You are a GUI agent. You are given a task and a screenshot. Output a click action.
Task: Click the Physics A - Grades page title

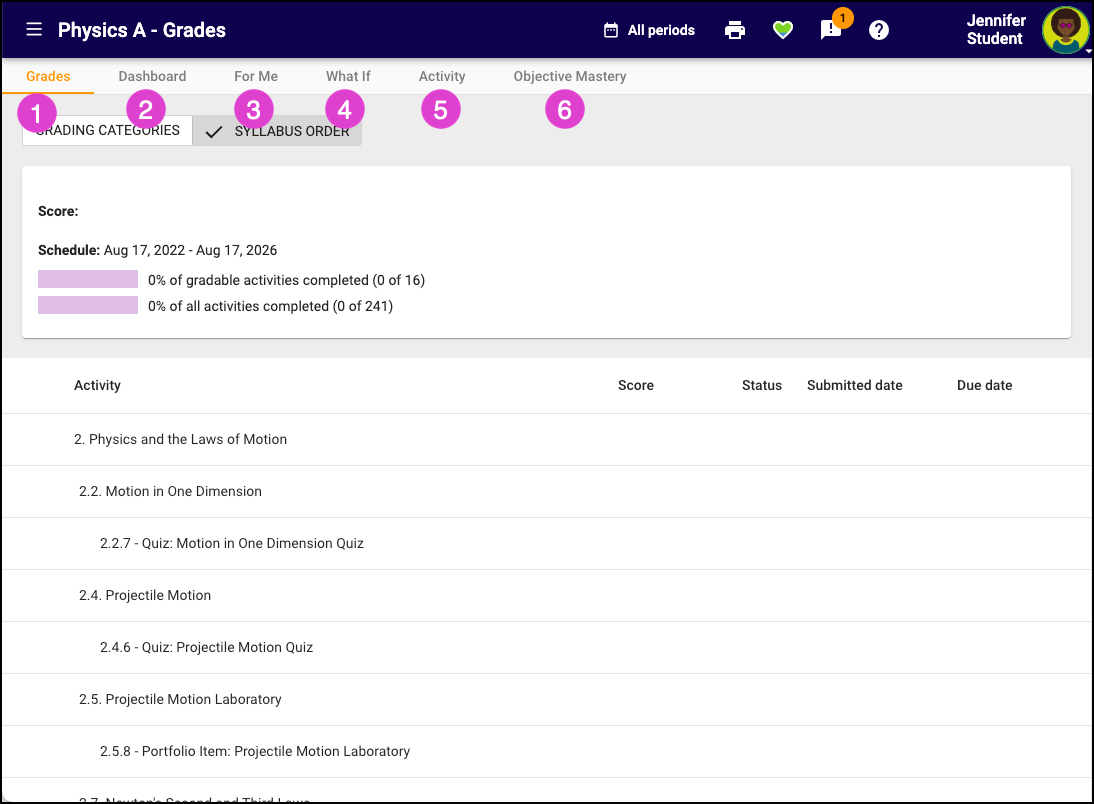click(x=142, y=30)
